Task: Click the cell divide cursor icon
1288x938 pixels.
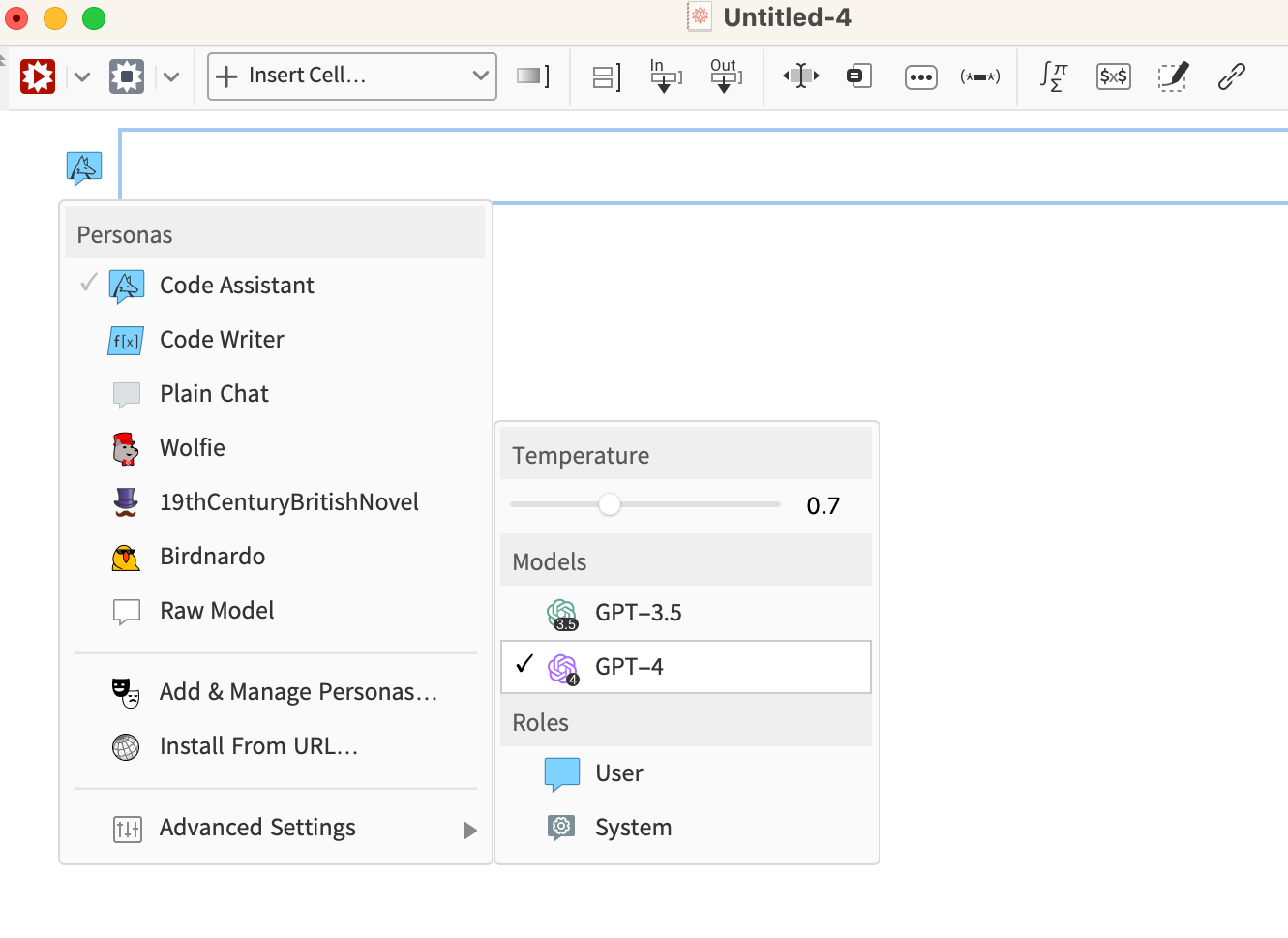Action: 801,76
